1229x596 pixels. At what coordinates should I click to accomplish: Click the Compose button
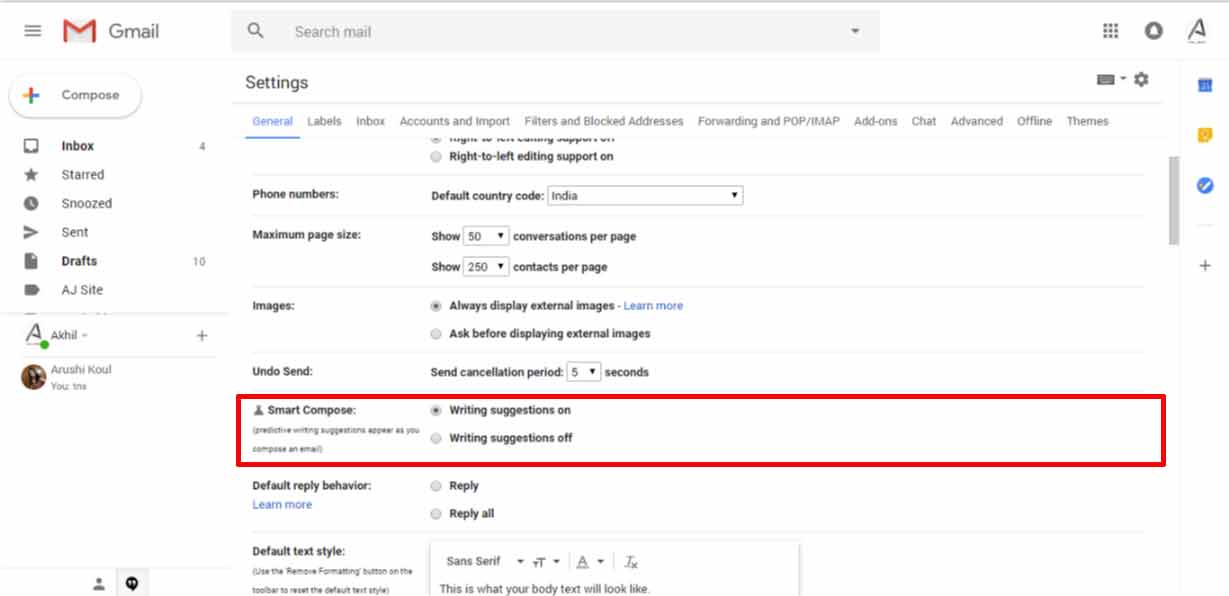75,95
